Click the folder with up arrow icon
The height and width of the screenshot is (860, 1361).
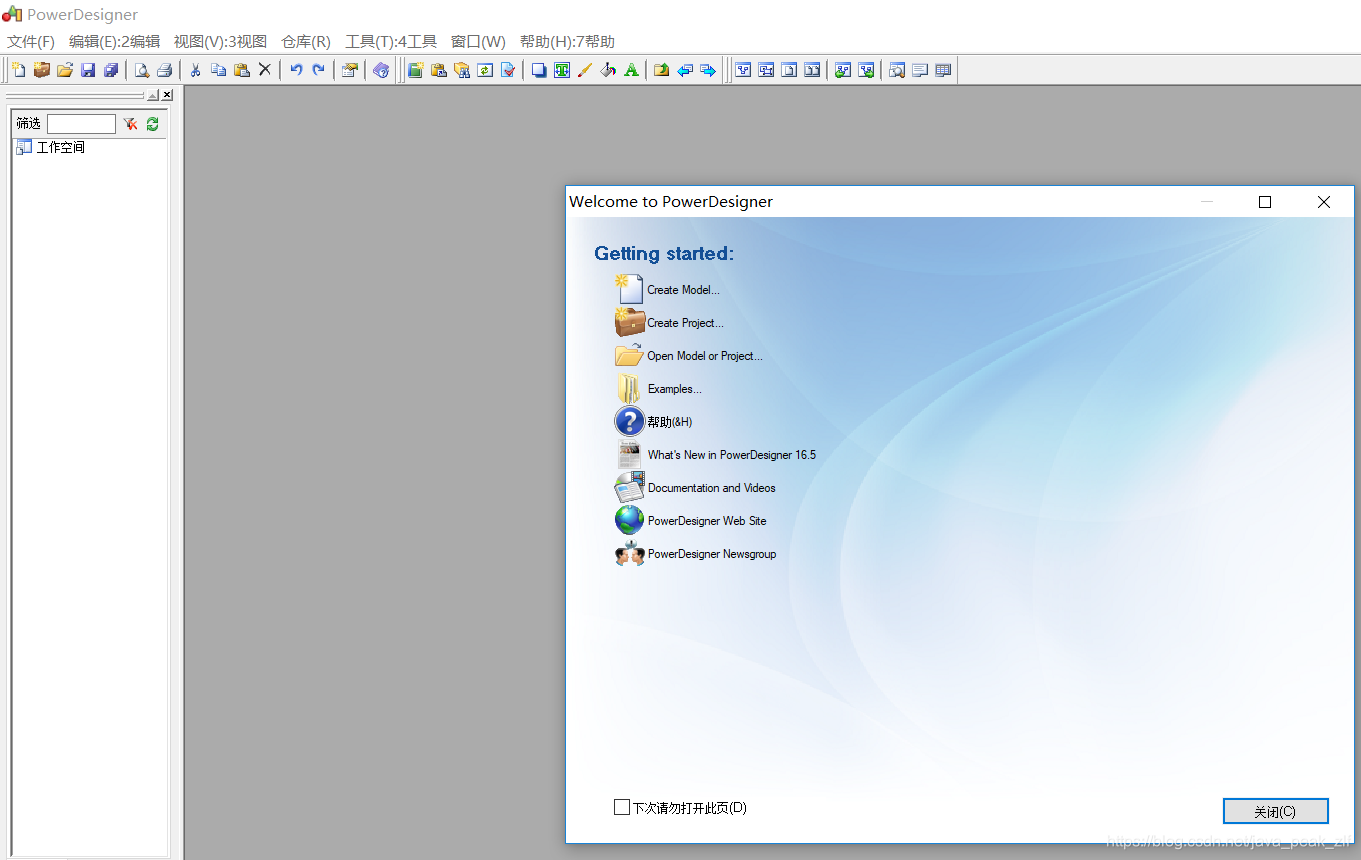[x=662, y=70]
